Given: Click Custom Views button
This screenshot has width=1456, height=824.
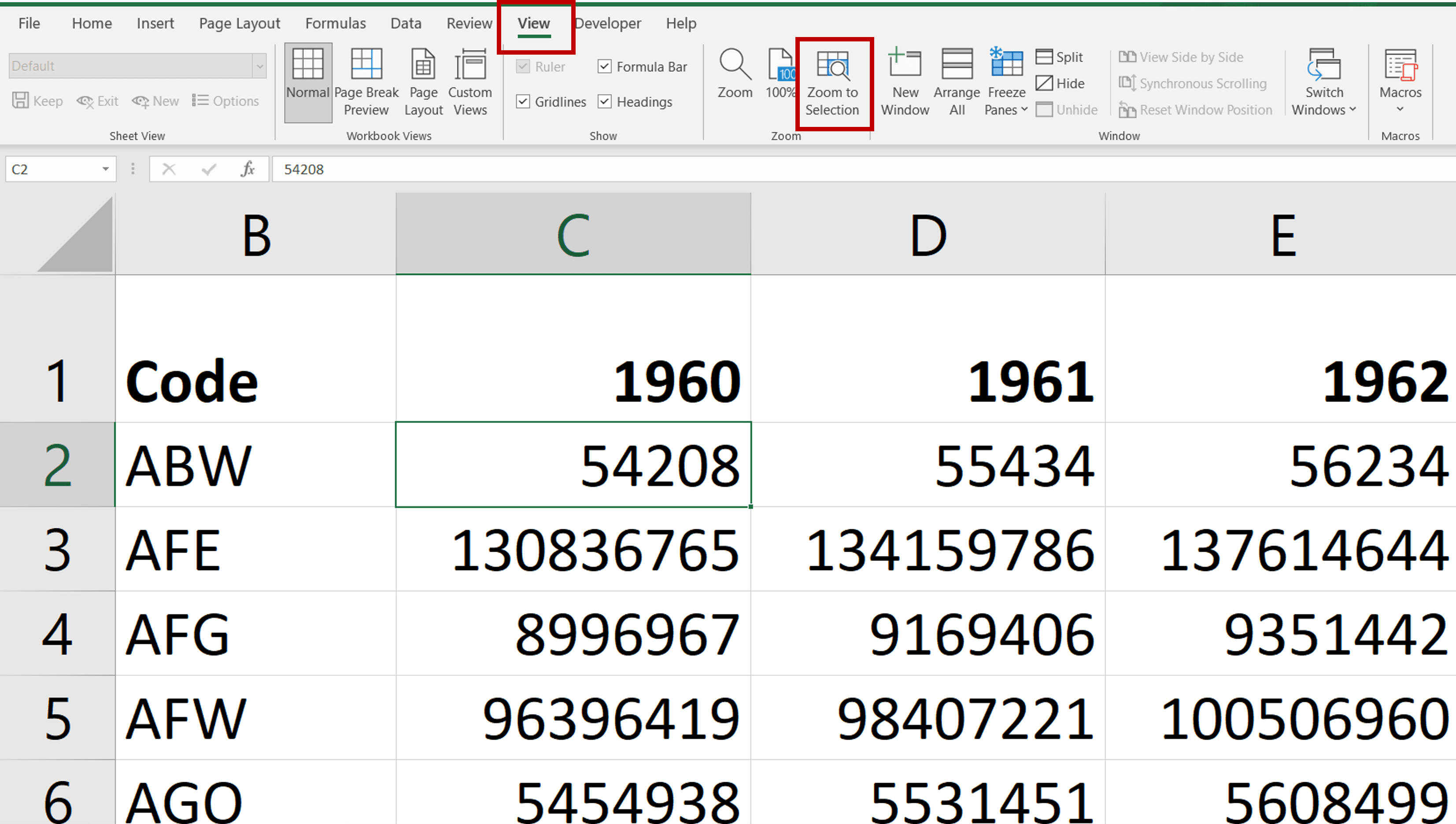Looking at the screenshot, I should tap(470, 82).
